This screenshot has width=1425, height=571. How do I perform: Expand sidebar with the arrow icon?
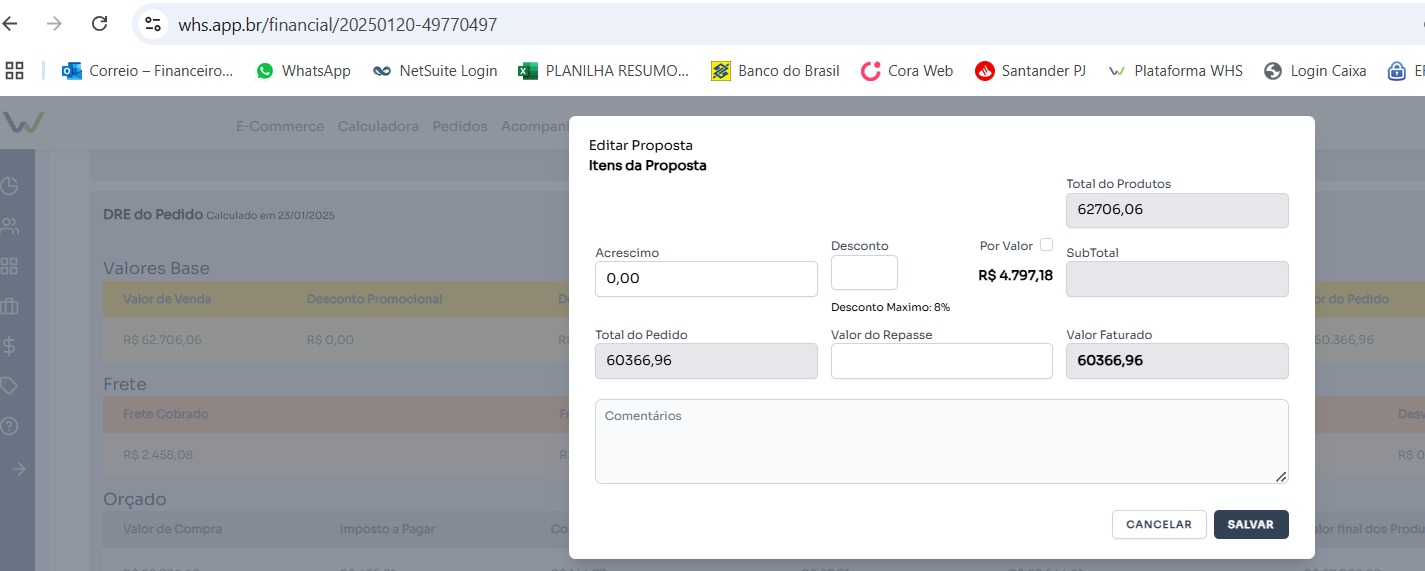click(x=18, y=468)
